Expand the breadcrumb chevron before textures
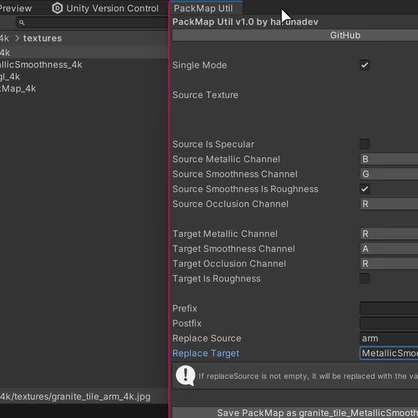This screenshot has width=418, height=418. (17, 38)
